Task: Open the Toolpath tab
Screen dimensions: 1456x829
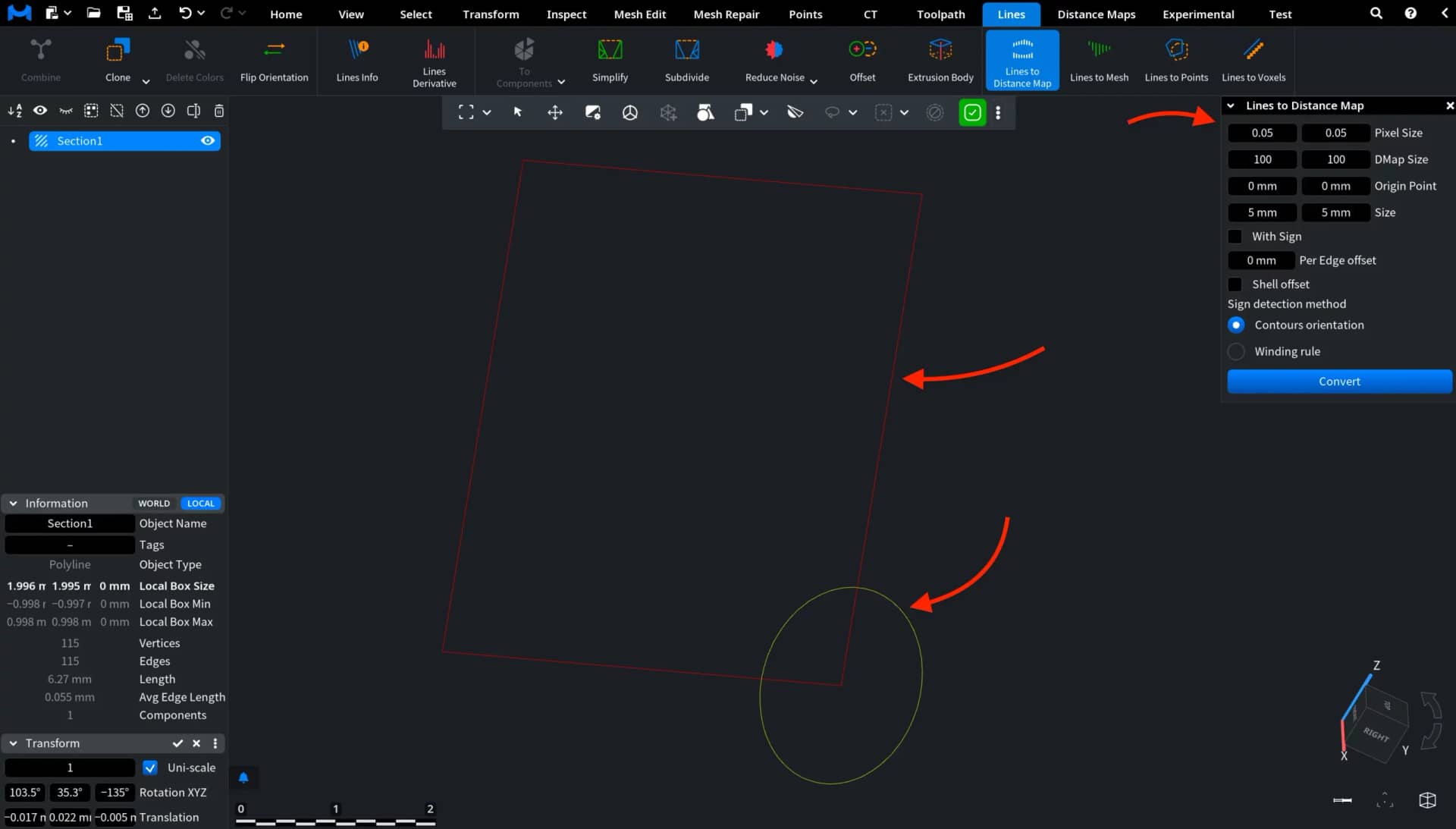Action: tap(940, 14)
